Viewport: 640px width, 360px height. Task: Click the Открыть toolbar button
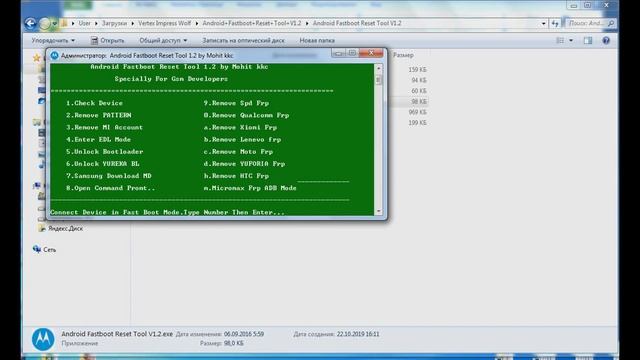[107, 40]
